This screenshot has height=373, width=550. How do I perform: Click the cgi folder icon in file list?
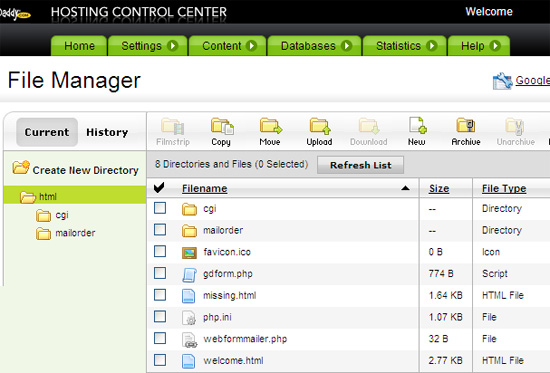tap(189, 209)
